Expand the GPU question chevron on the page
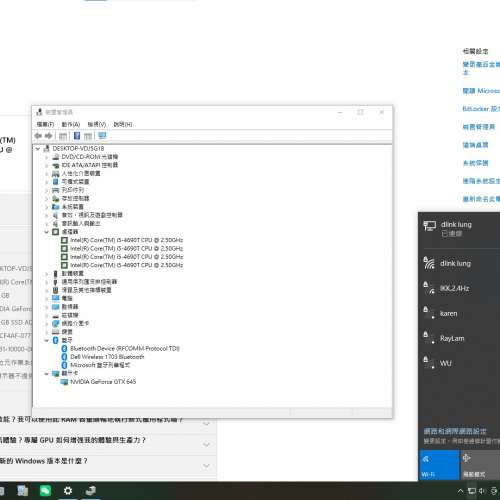 pyautogui.click(x=206, y=445)
